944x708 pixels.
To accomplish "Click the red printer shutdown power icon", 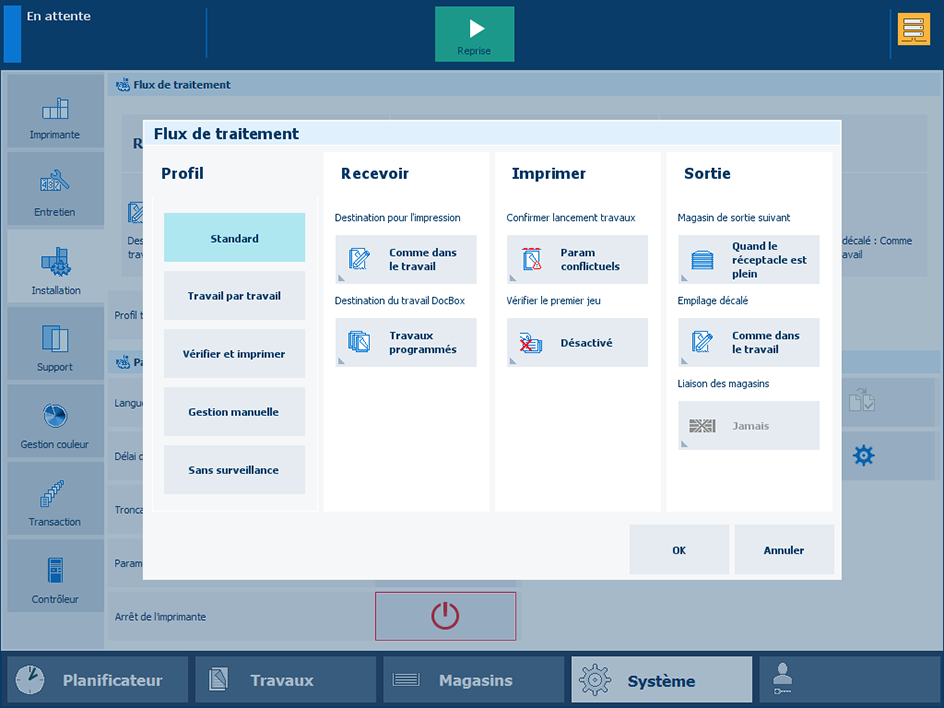I will click(x=445, y=616).
